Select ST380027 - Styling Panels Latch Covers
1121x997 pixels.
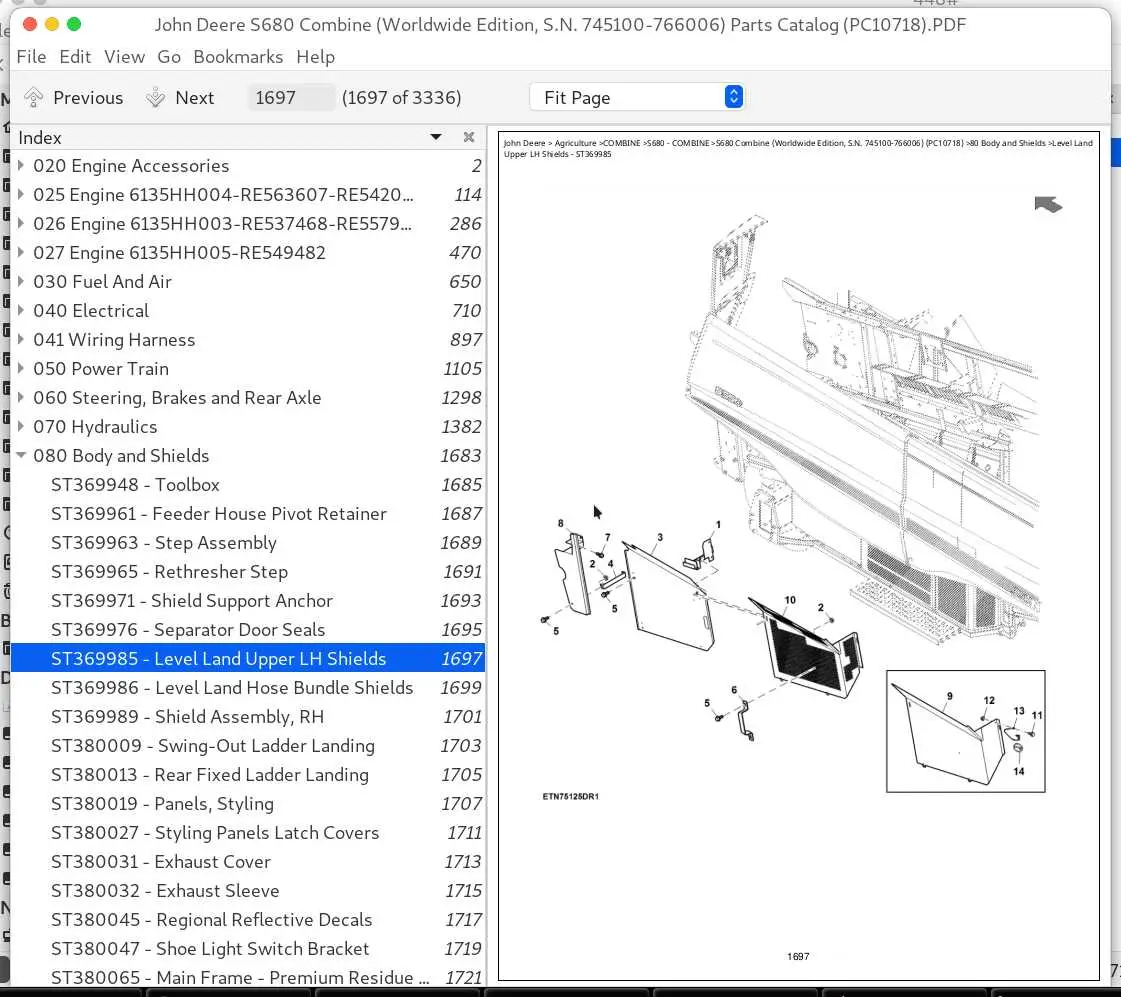[x=247, y=833]
